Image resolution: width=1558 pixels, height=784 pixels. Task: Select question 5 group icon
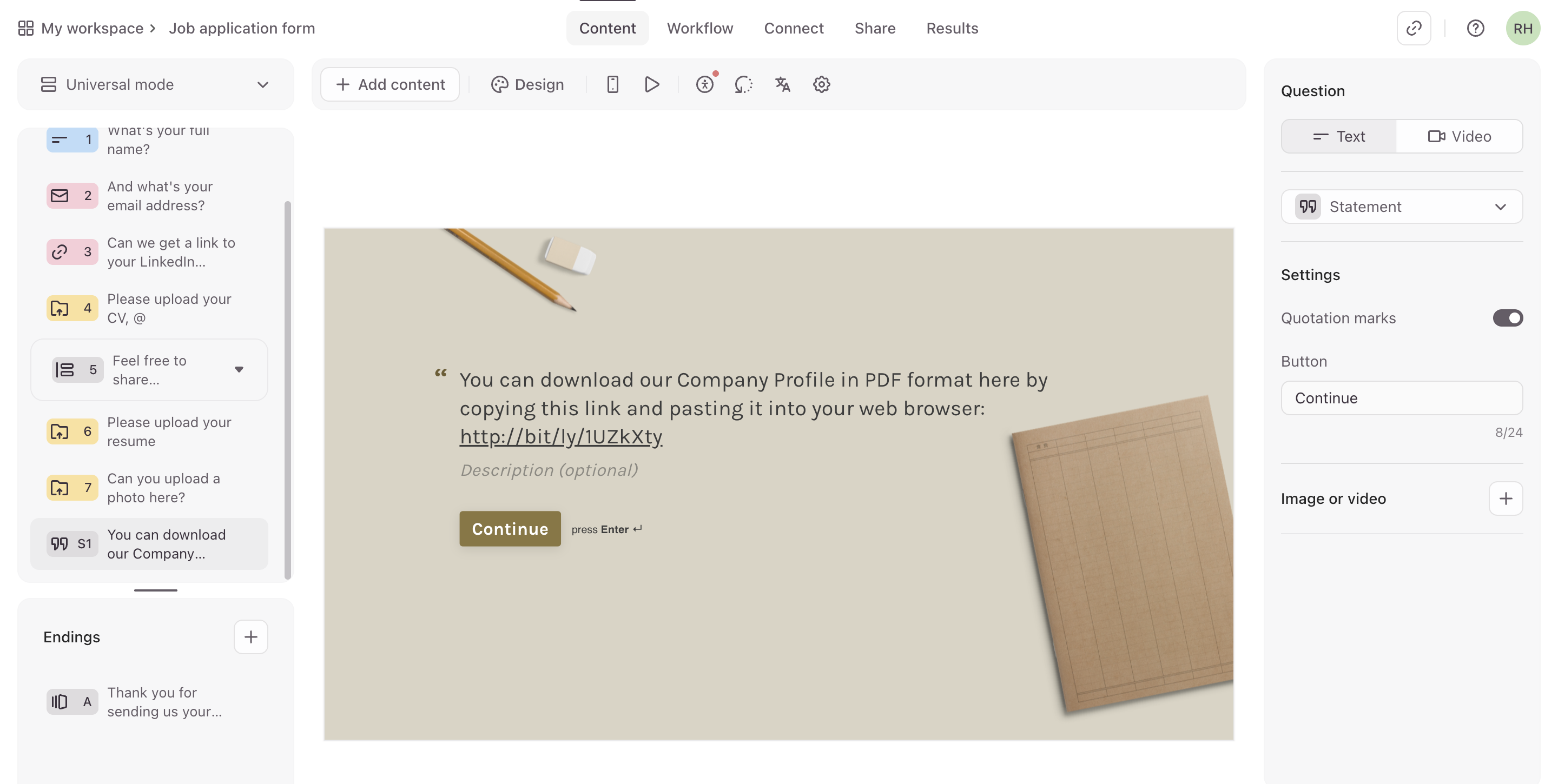[x=77, y=370]
